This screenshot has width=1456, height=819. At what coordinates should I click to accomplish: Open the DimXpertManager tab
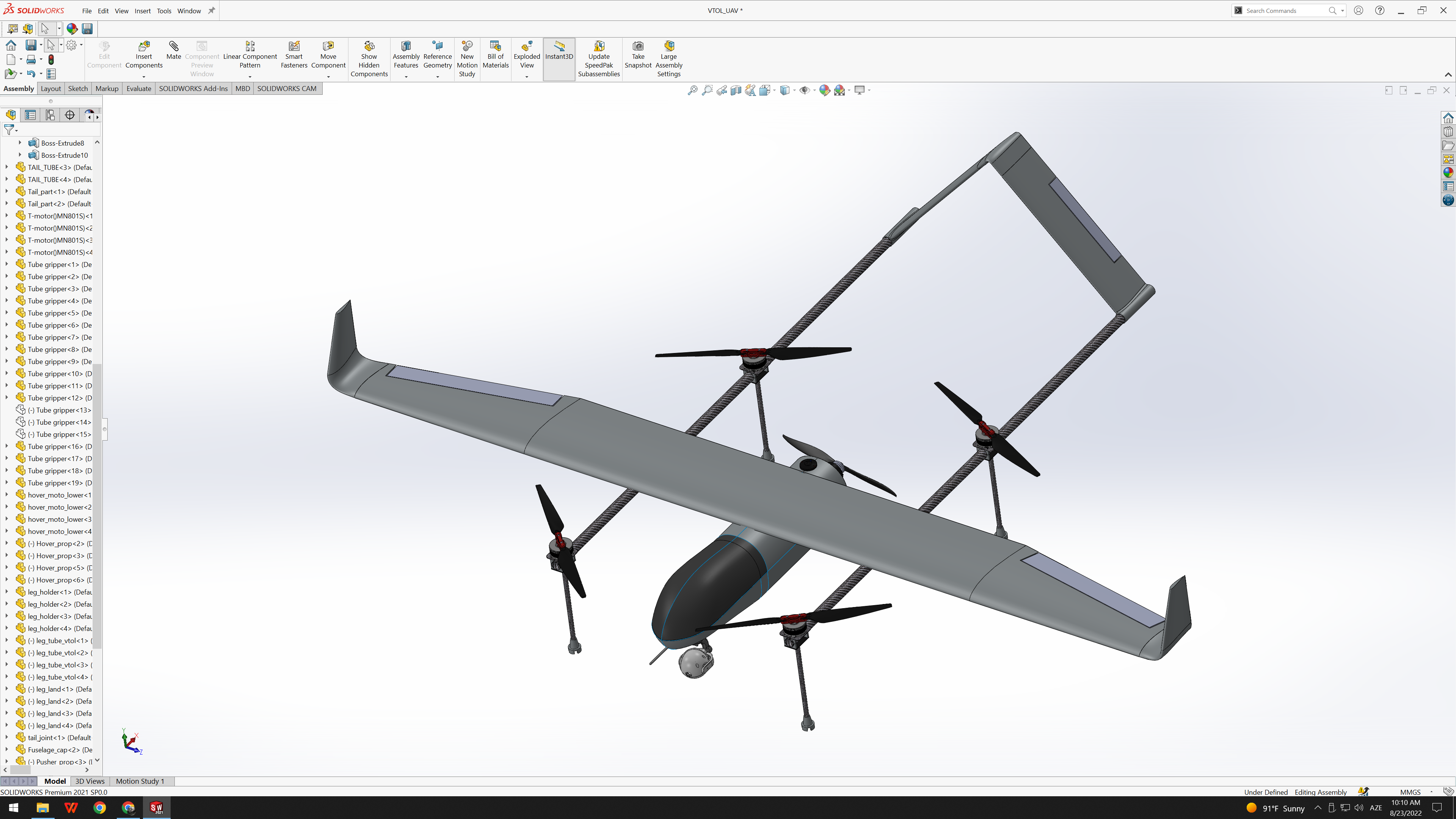click(x=69, y=115)
